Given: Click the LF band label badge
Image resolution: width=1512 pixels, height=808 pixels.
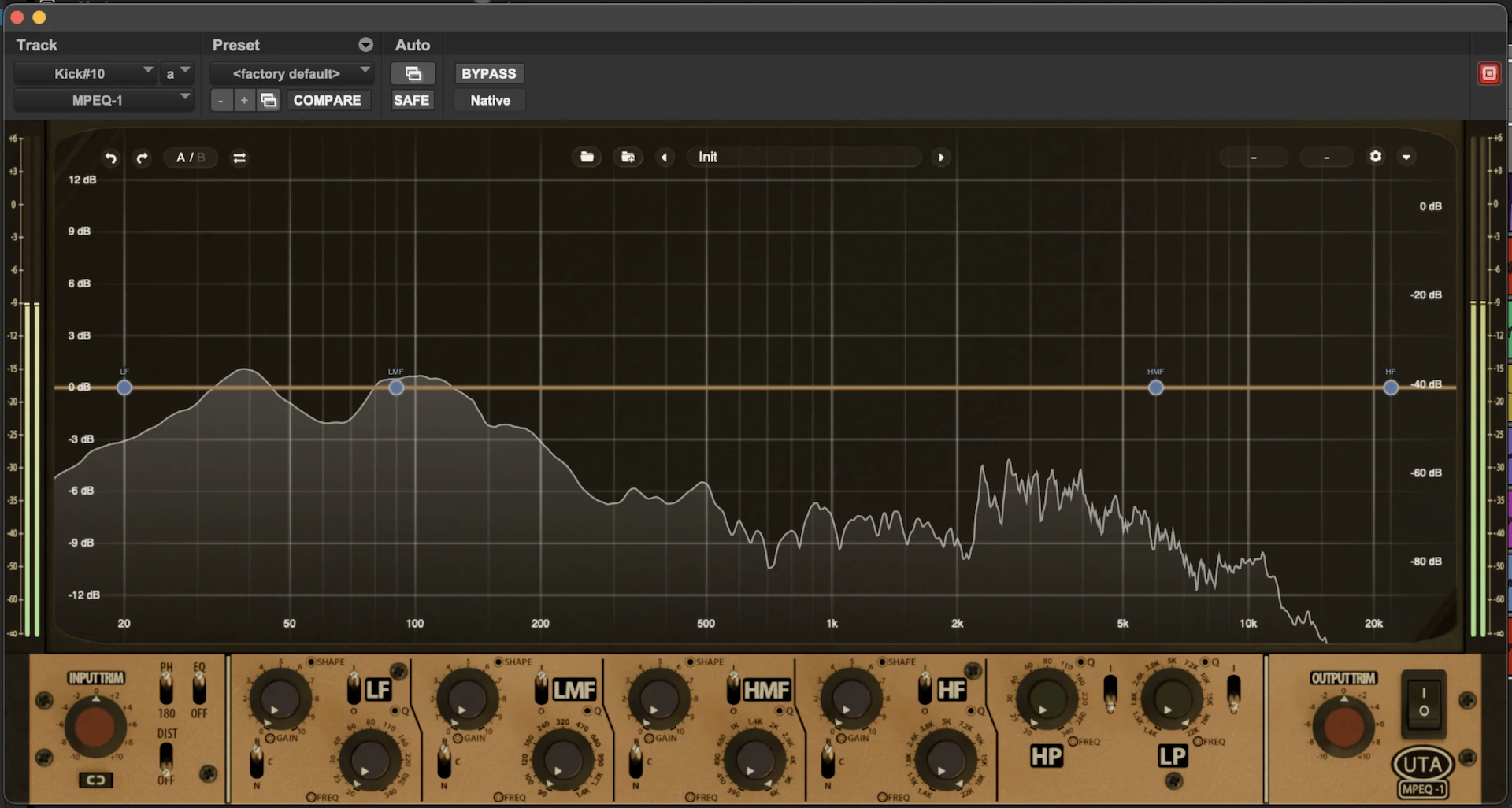Looking at the screenshot, I should coord(378,690).
